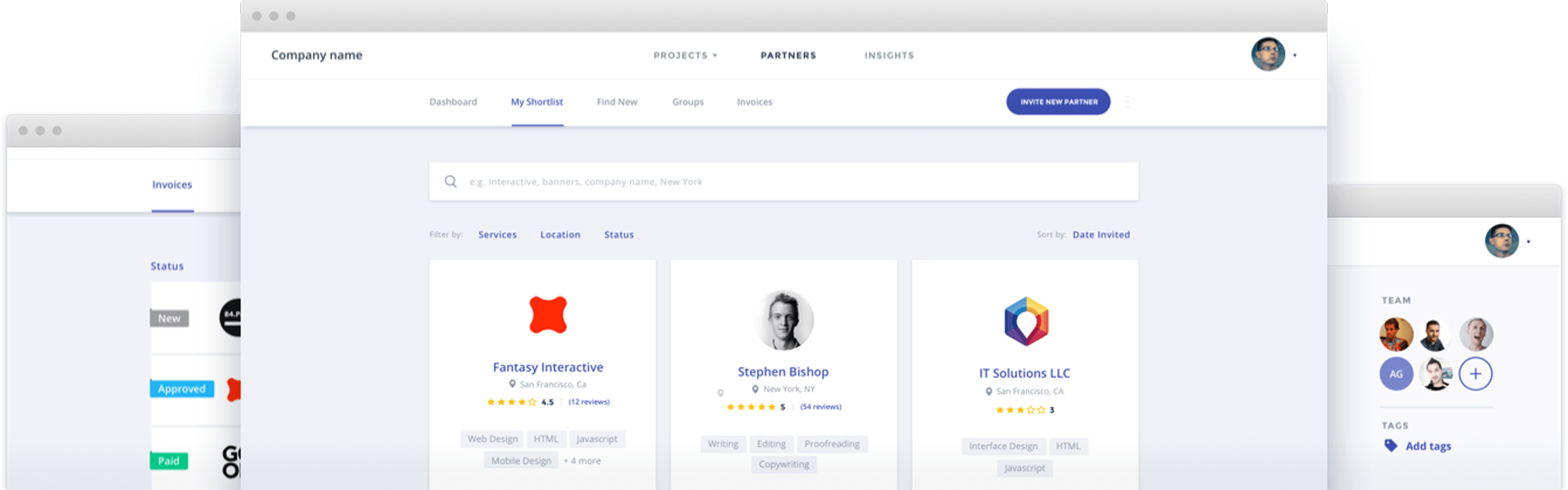
Task: Click the Invite New Partner button
Action: pyautogui.click(x=1058, y=102)
